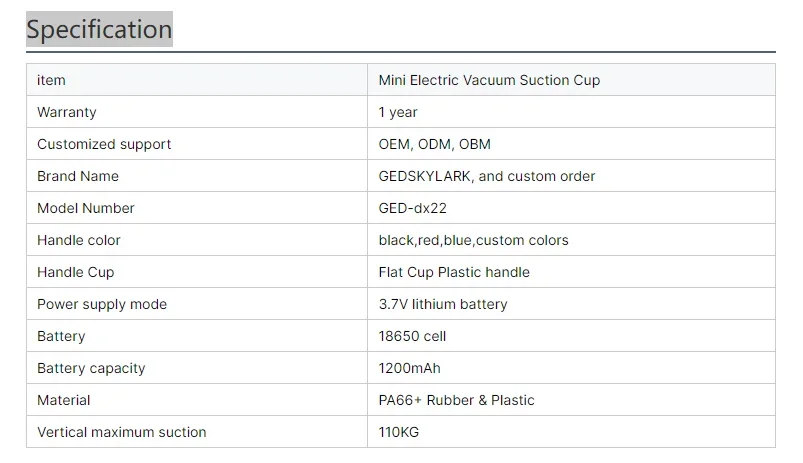Click the Power supply mode label
Image resolution: width=803 pixels, height=463 pixels.
pyautogui.click(x=102, y=304)
